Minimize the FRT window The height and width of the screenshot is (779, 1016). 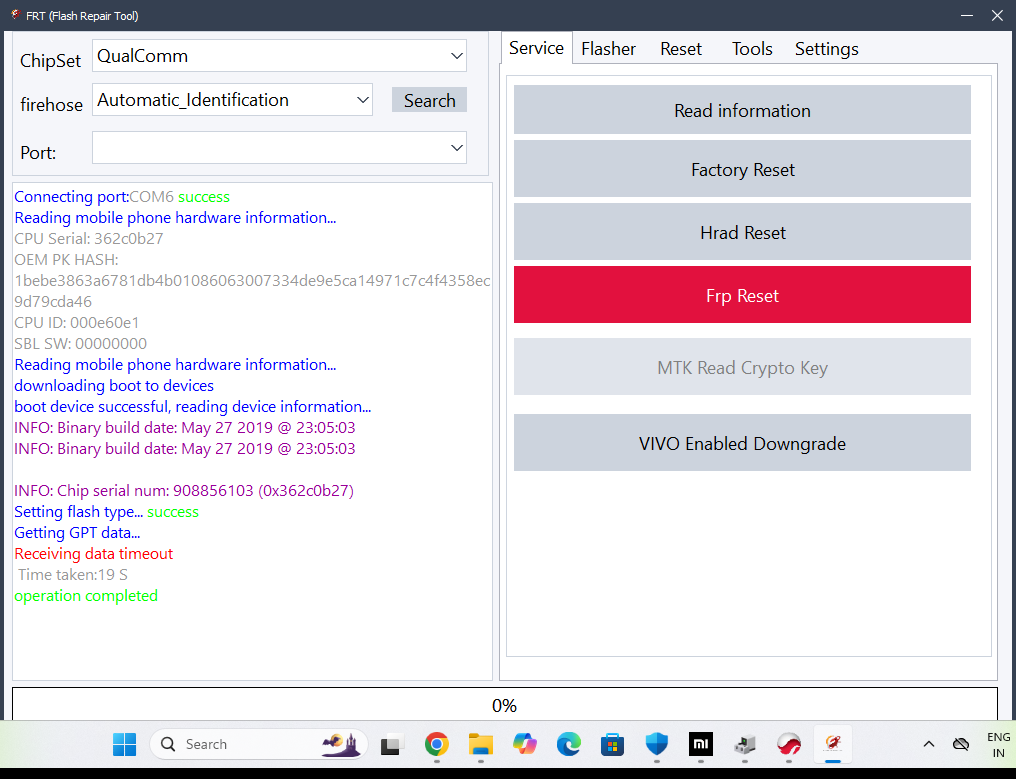[x=967, y=16]
